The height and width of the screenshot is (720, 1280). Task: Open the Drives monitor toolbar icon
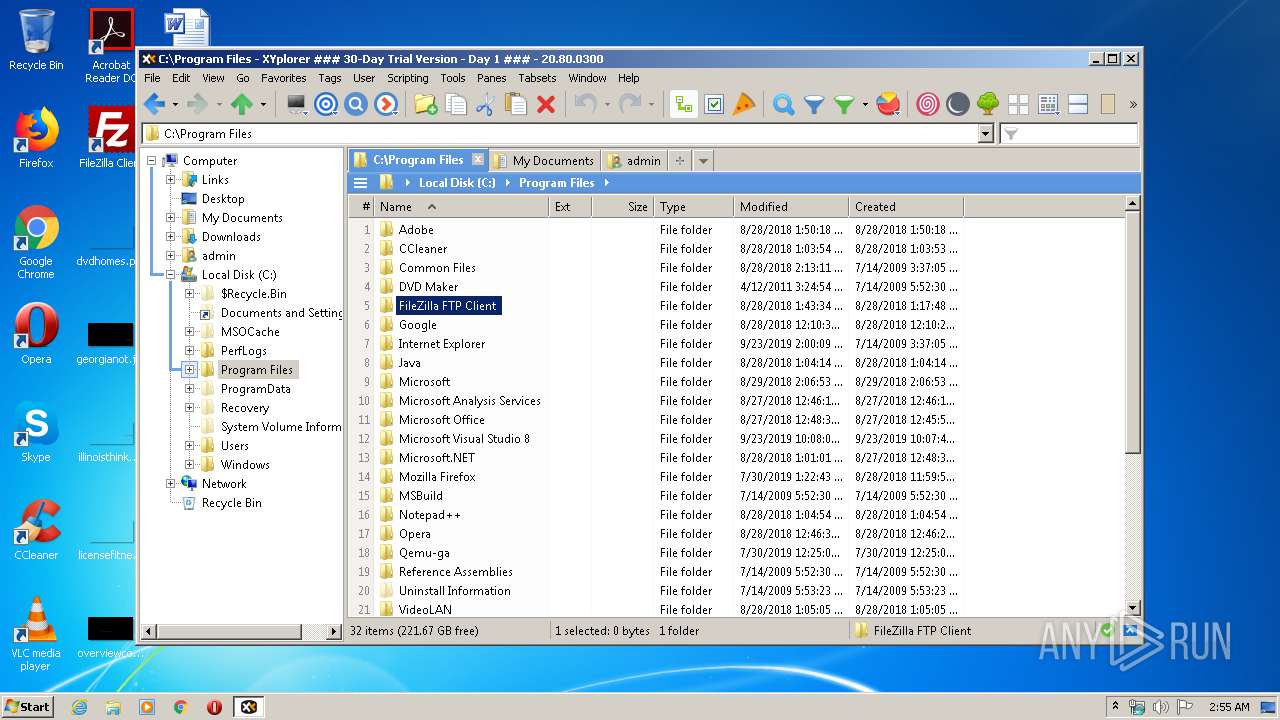[296, 104]
